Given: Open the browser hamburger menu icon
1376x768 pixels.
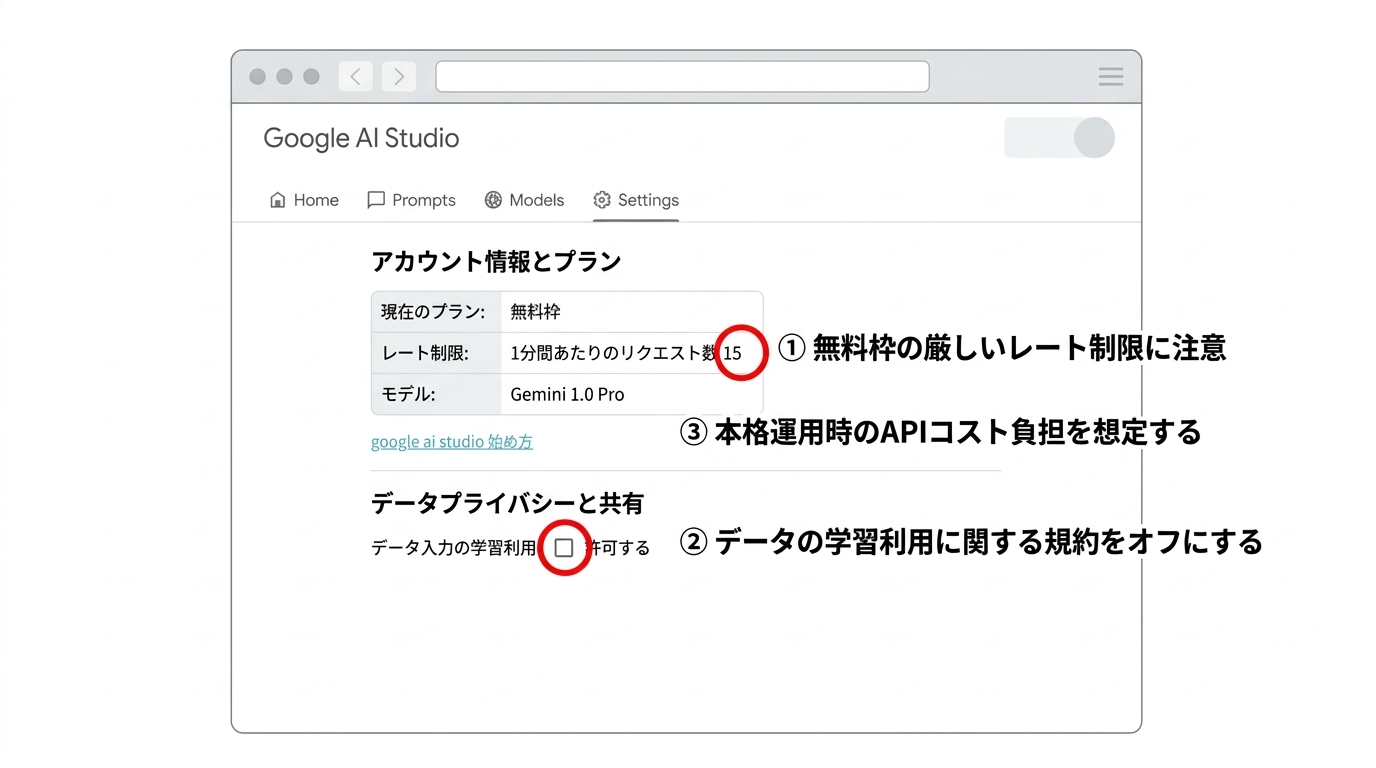Looking at the screenshot, I should coord(1110,76).
